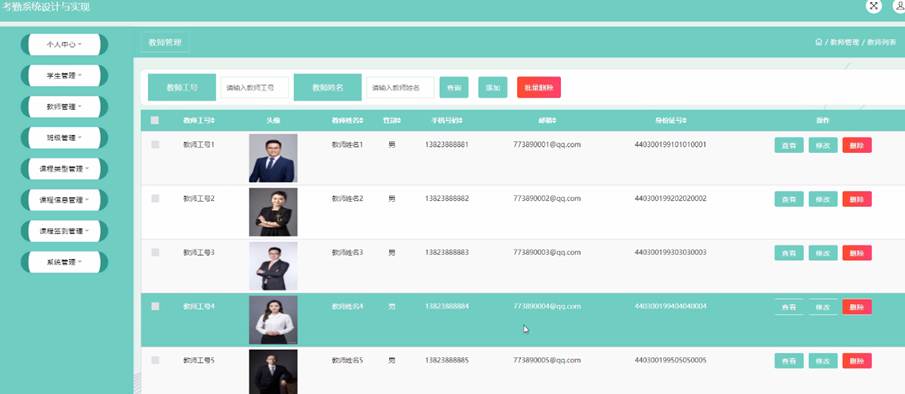View details for the 教师工号2 row
The width and height of the screenshot is (905, 394).
coord(788,199)
